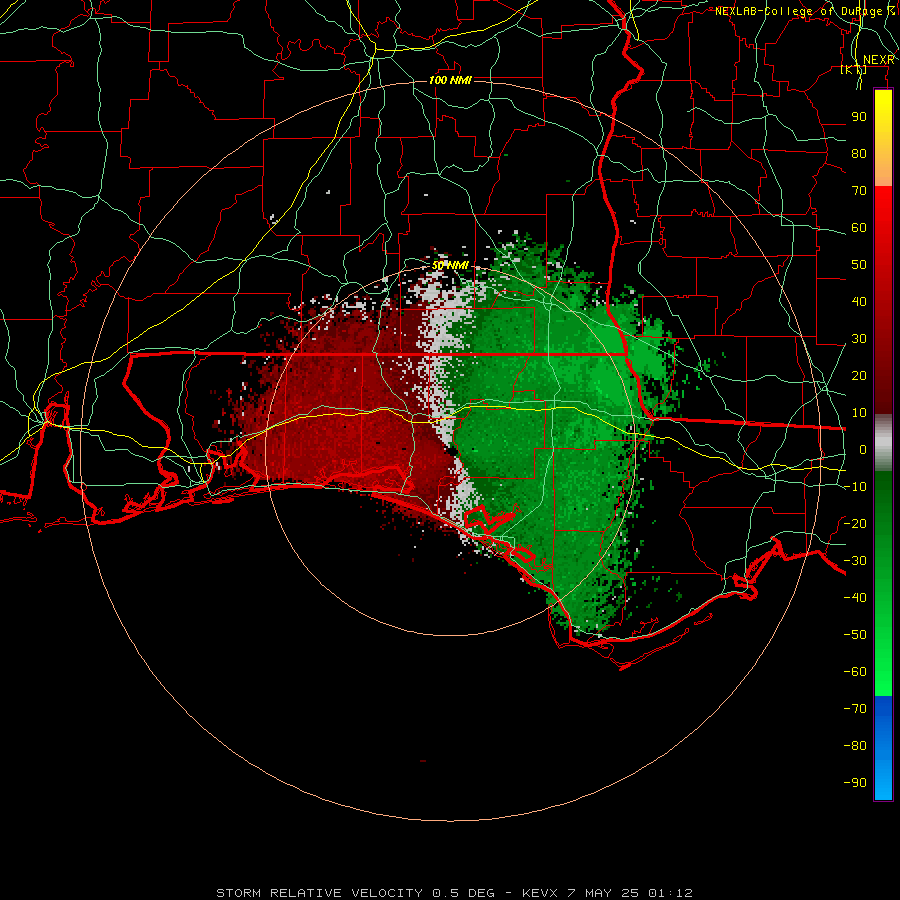This screenshot has width=900, height=900.
Task: Select the -40 value on the velocity scale
Action: coord(855,598)
